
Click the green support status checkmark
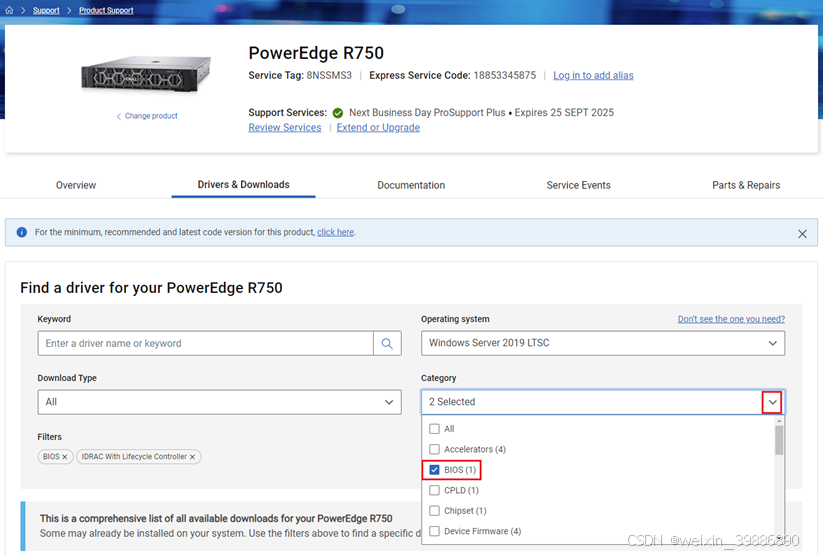338,113
